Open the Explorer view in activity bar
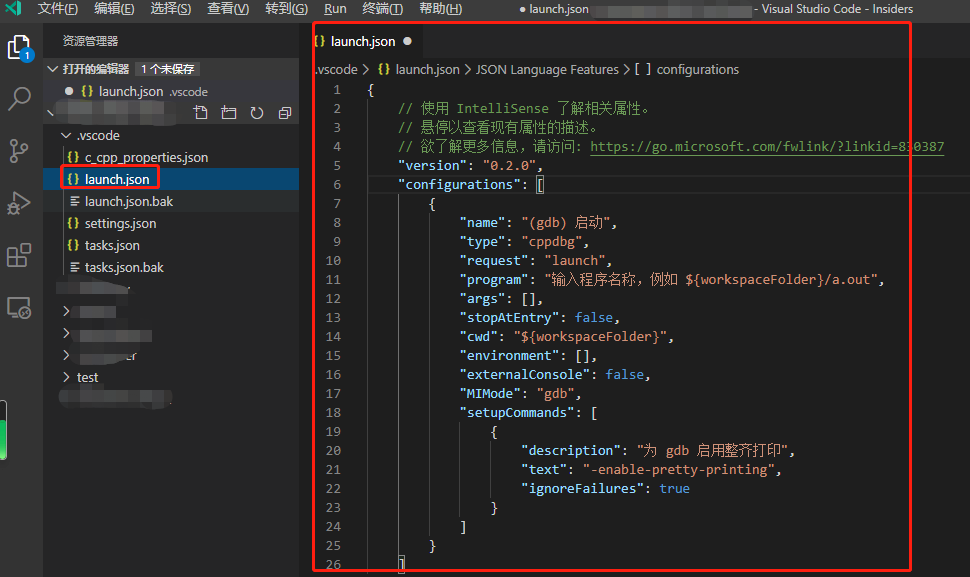Screen dimensions: 970x577 click(x=19, y=48)
